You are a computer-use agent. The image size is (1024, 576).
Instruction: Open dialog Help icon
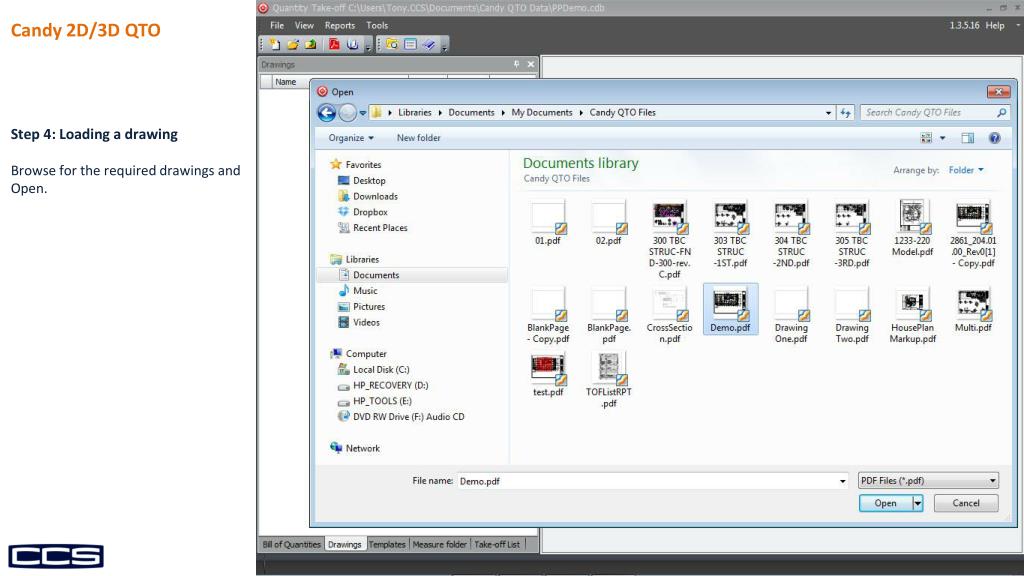click(995, 138)
